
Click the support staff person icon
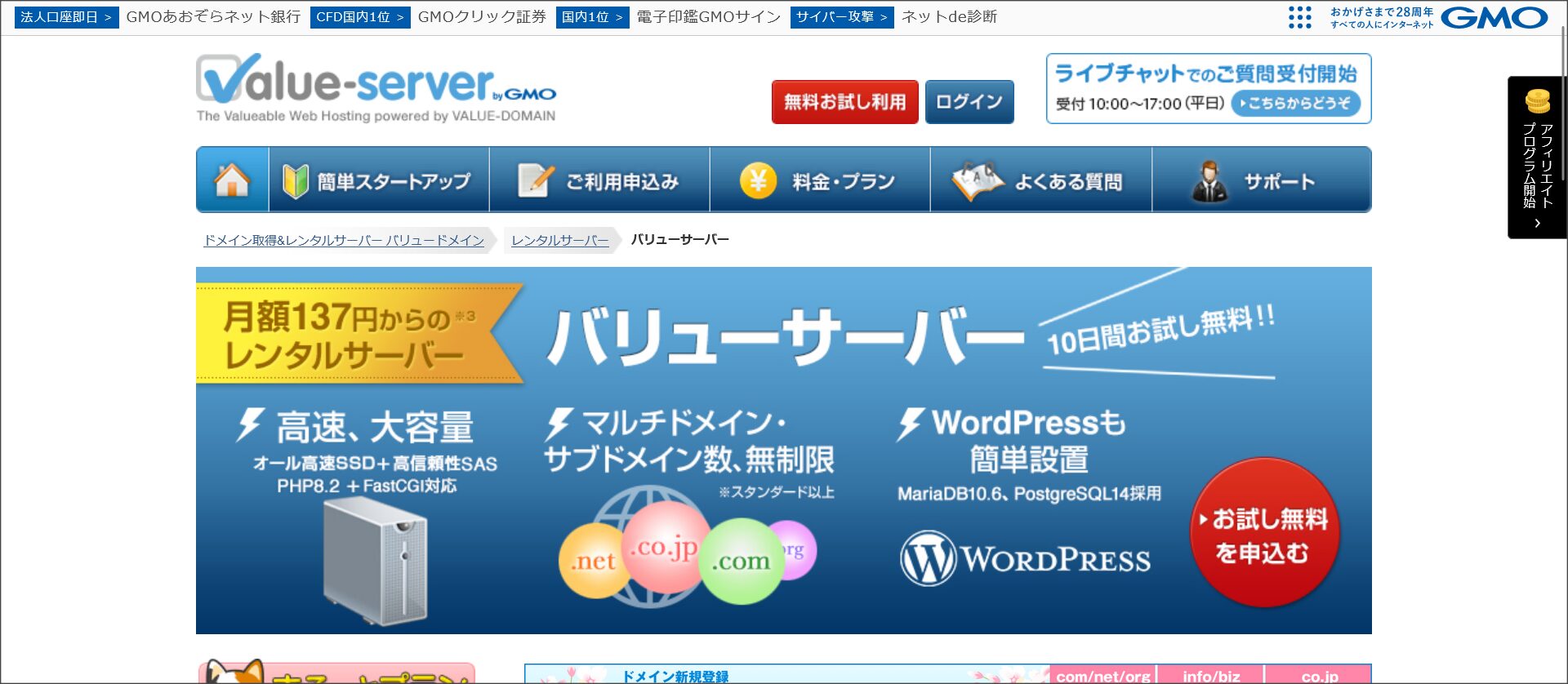click(1209, 181)
